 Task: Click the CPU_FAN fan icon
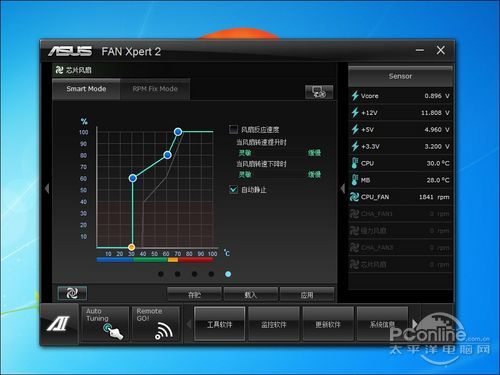tap(354, 197)
